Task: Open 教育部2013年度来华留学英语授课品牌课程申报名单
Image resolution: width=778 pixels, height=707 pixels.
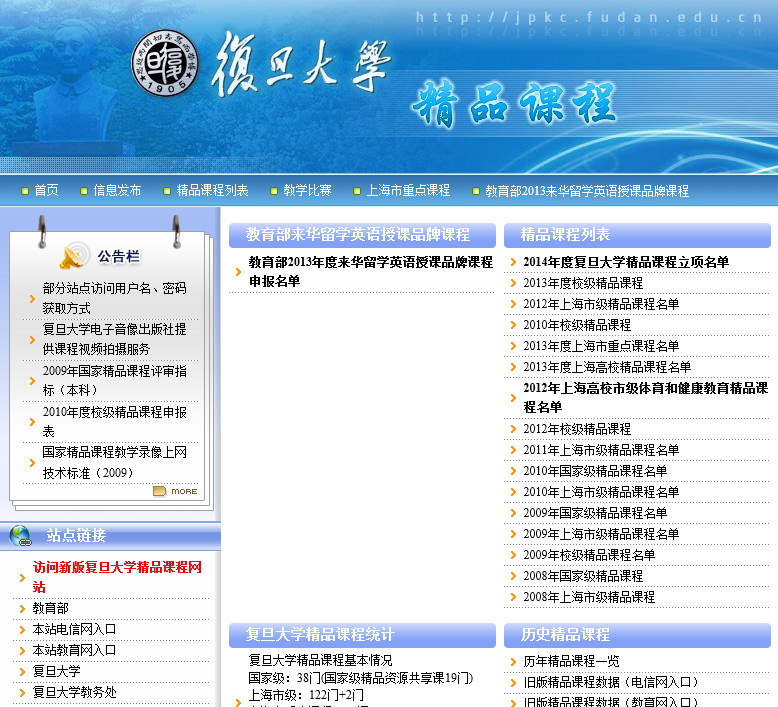Action: (371, 271)
